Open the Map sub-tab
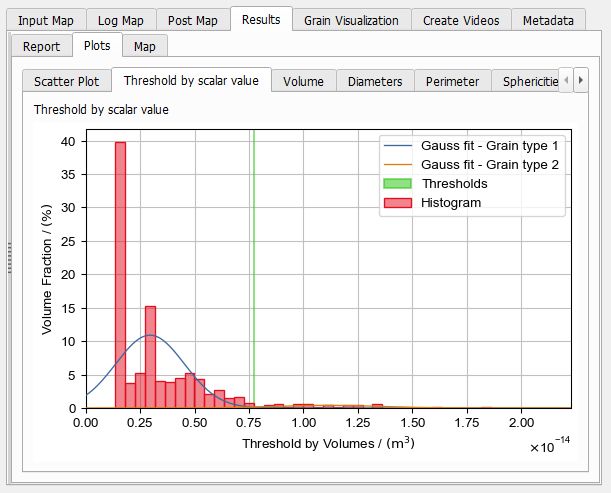 (x=145, y=46)
